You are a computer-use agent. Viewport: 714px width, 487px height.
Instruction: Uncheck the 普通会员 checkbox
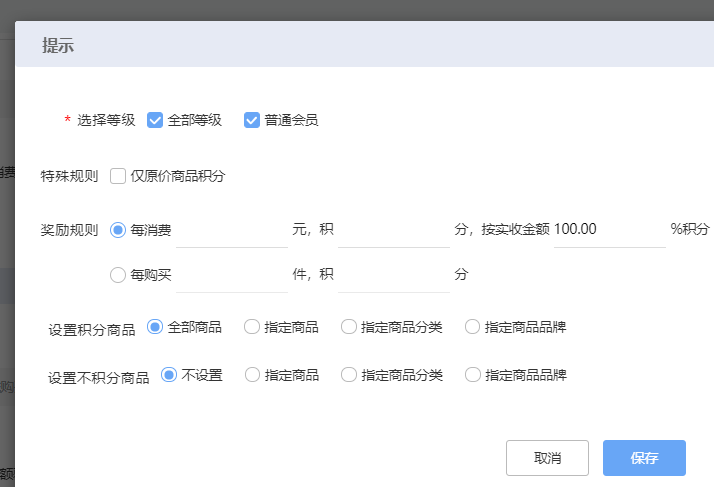click(x=252, y=120)
